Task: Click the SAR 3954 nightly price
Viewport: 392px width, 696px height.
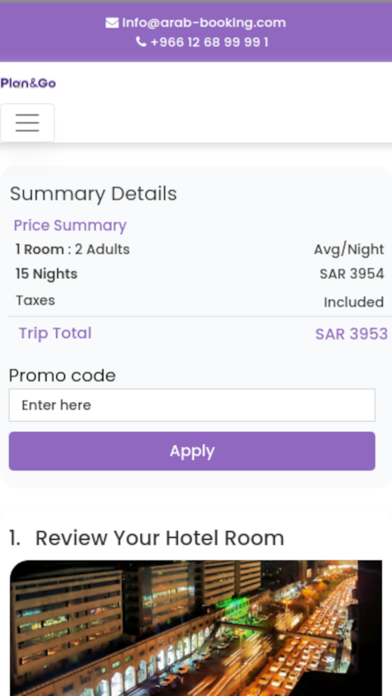Action: coord(352,274)
